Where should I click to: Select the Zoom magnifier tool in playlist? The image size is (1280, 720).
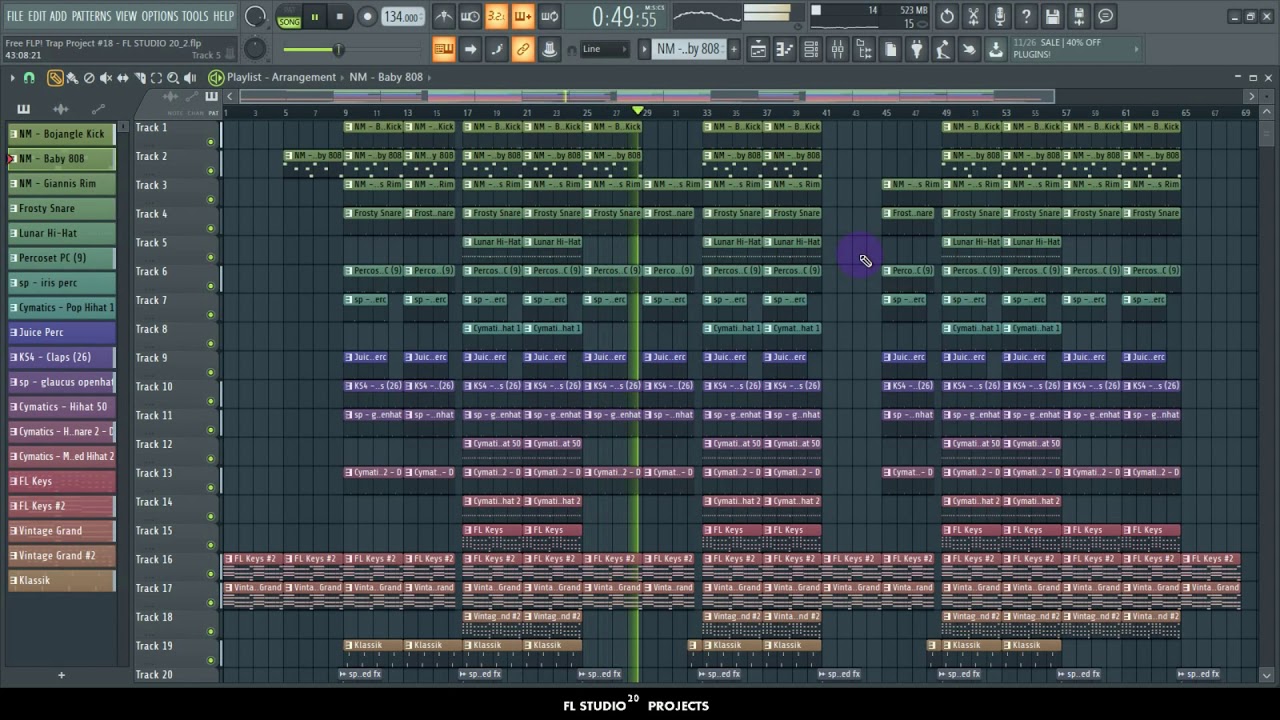[x=173, y=78]
